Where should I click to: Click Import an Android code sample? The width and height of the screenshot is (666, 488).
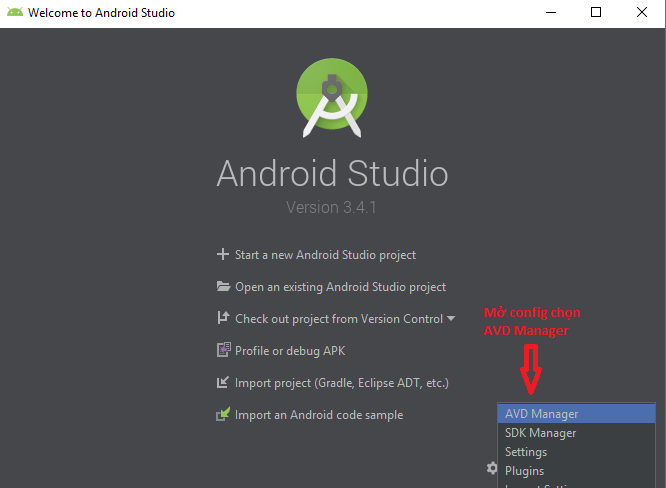[x=319, y=415]
